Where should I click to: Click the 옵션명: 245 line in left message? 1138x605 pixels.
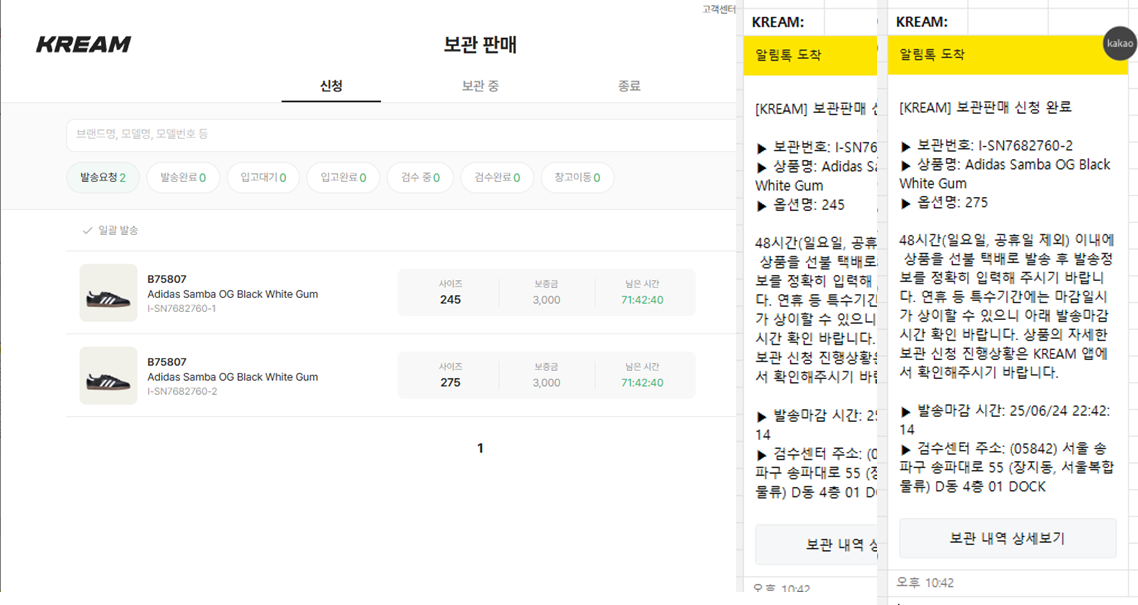click(x=801, y=205)
